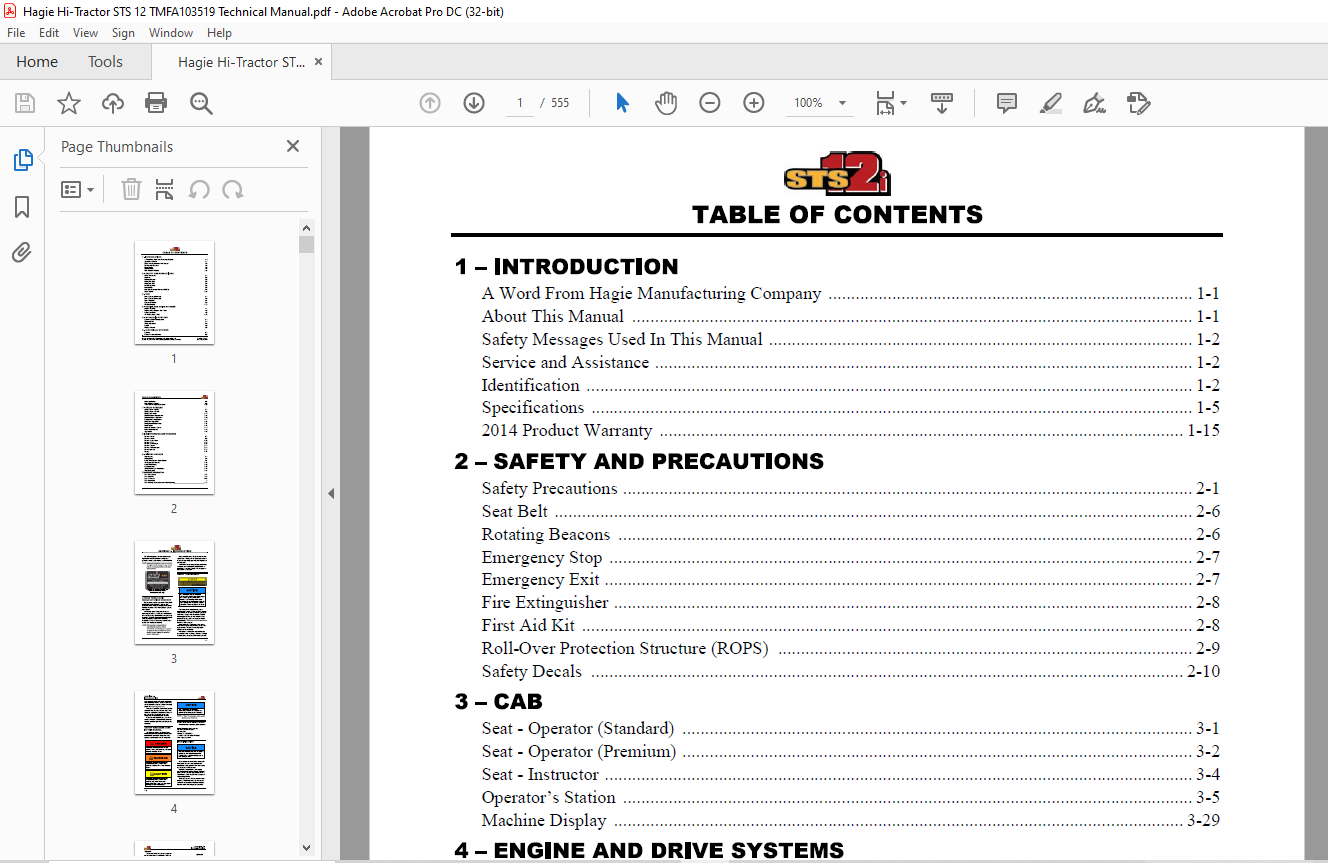
Task: Close the Hagie Hi-Tractor document tab
Action: tap(318, 62)
